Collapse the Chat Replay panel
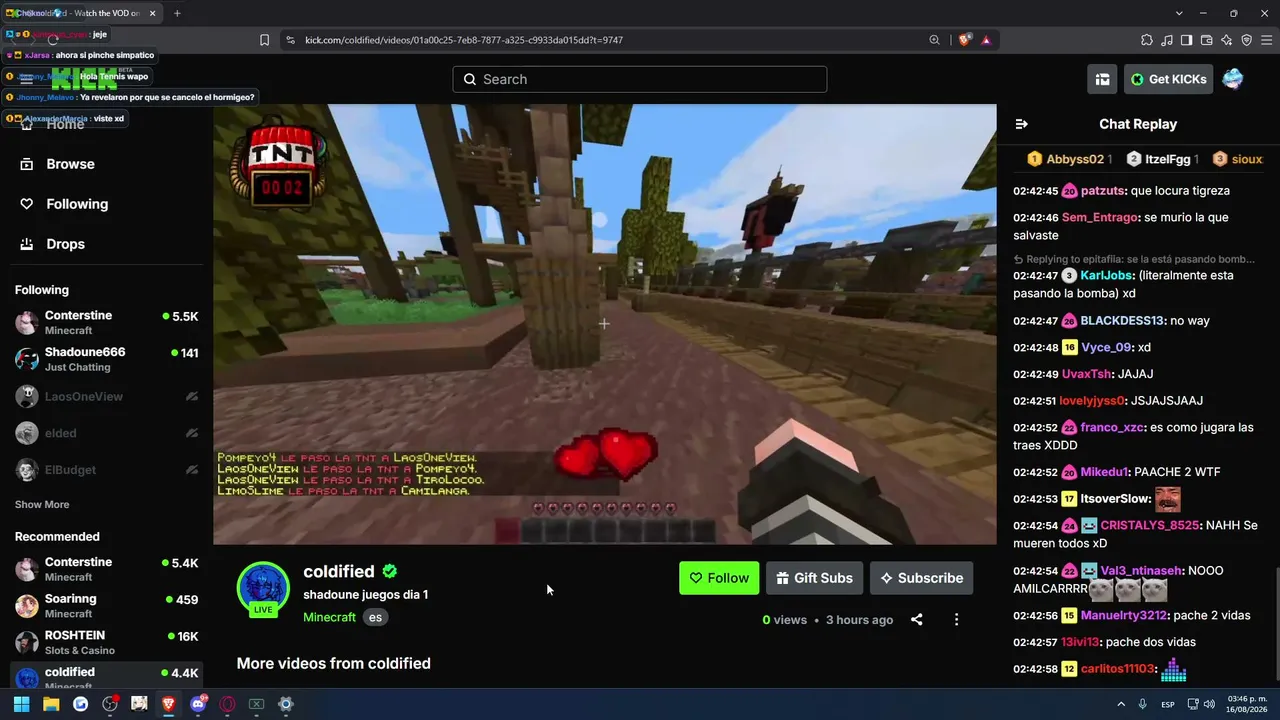This screenshot has height=720, width=1280. click(1021, 124)
